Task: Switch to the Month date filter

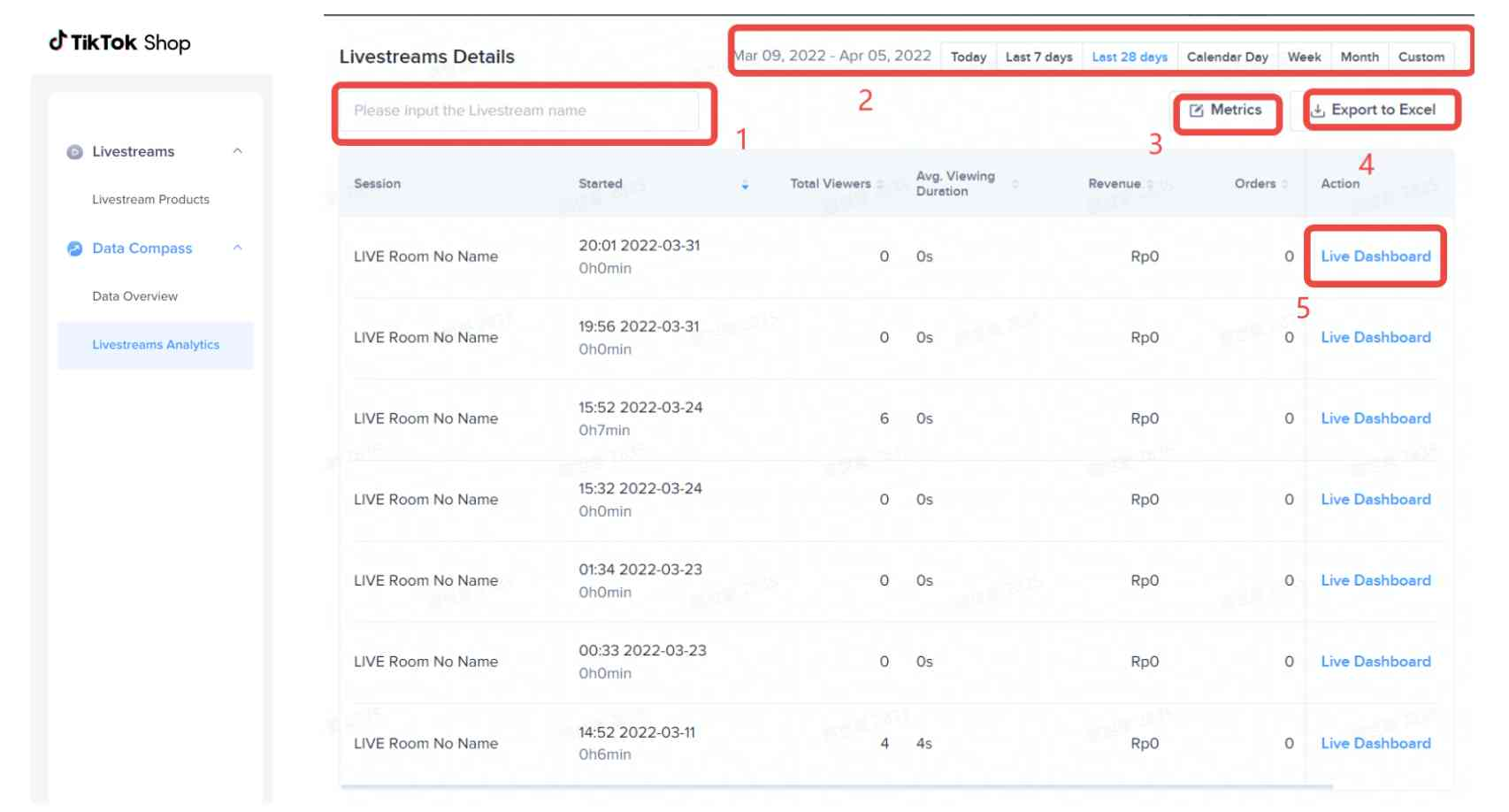Action: pos(1359,57)
